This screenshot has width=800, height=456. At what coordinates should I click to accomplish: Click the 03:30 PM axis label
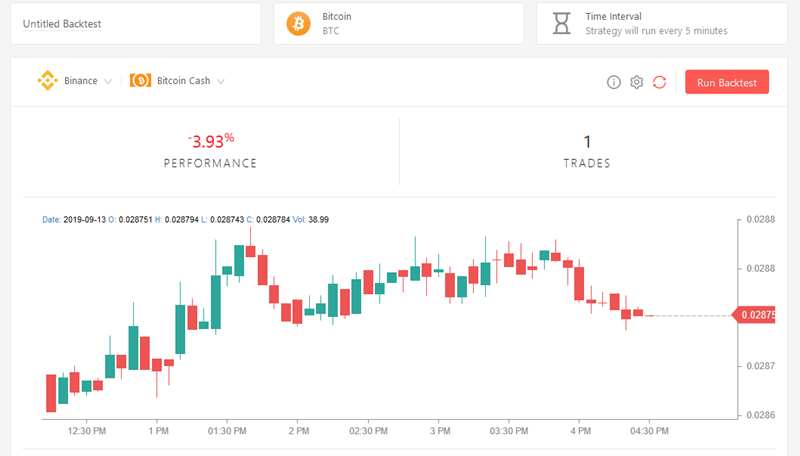coord(509,431)
